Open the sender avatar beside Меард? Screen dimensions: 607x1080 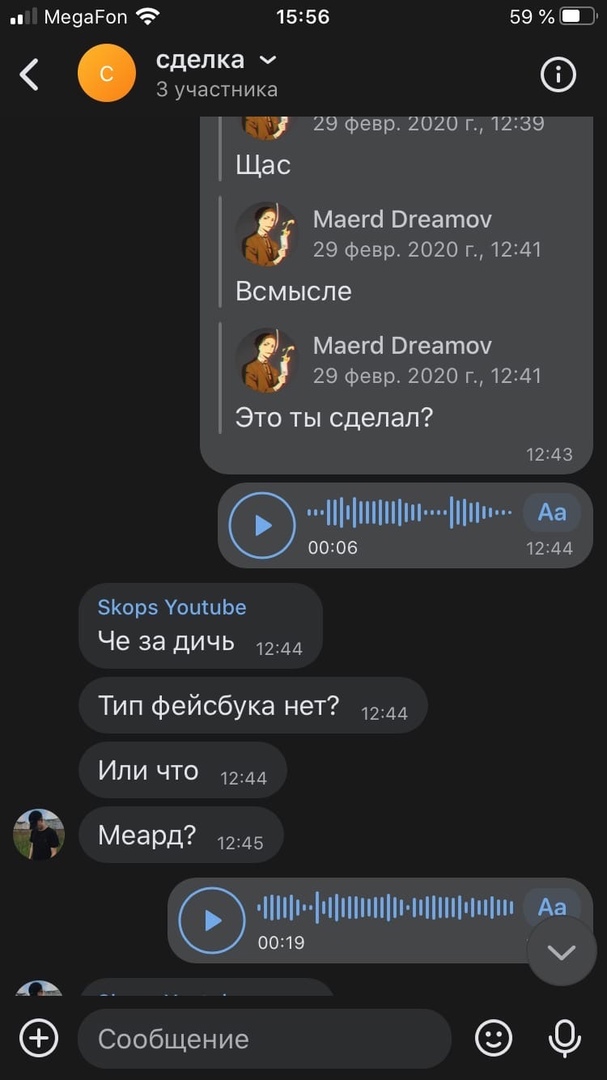[39, 834]
